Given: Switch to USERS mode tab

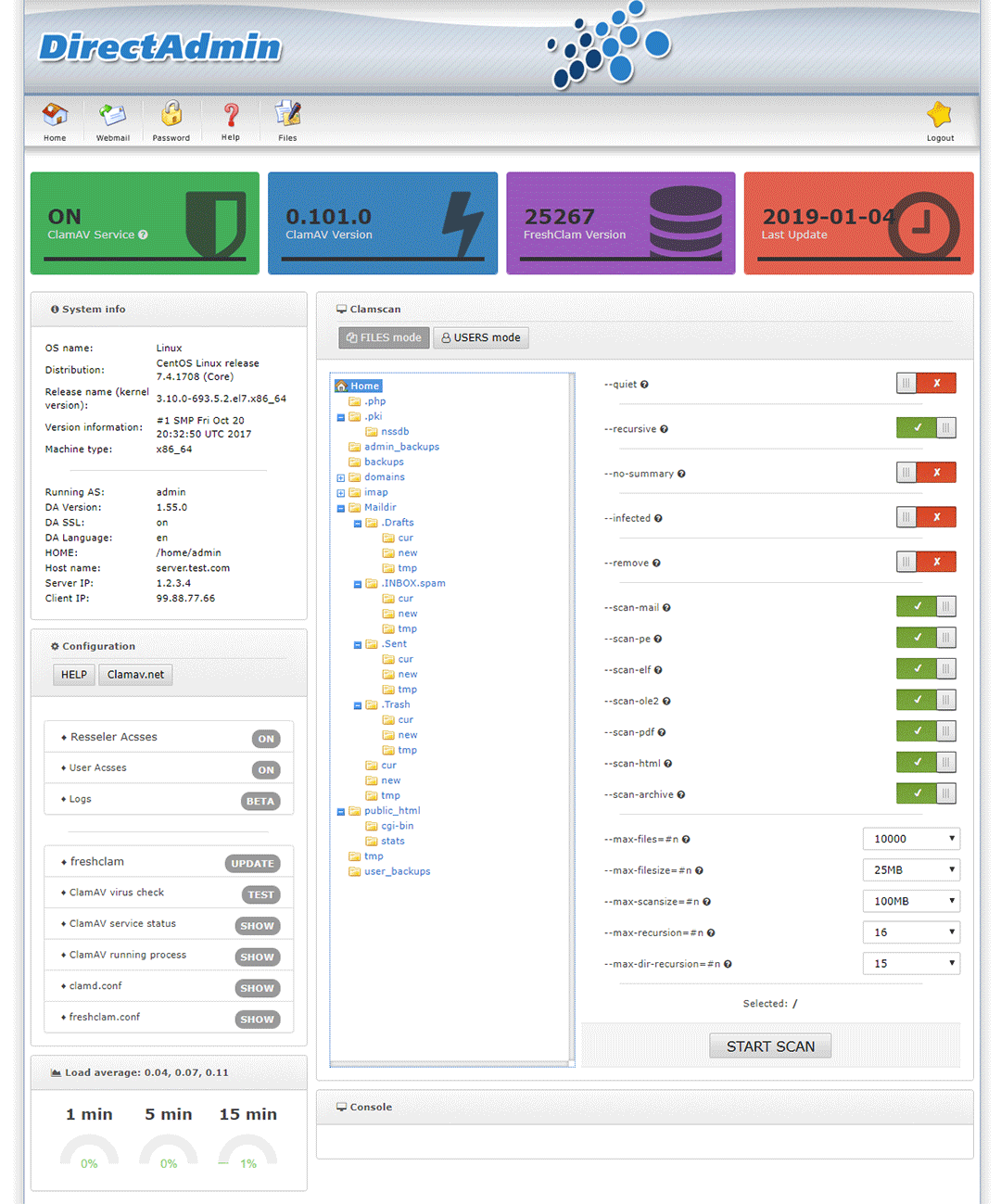Looking at the screenshot, I should pos(480,337).
